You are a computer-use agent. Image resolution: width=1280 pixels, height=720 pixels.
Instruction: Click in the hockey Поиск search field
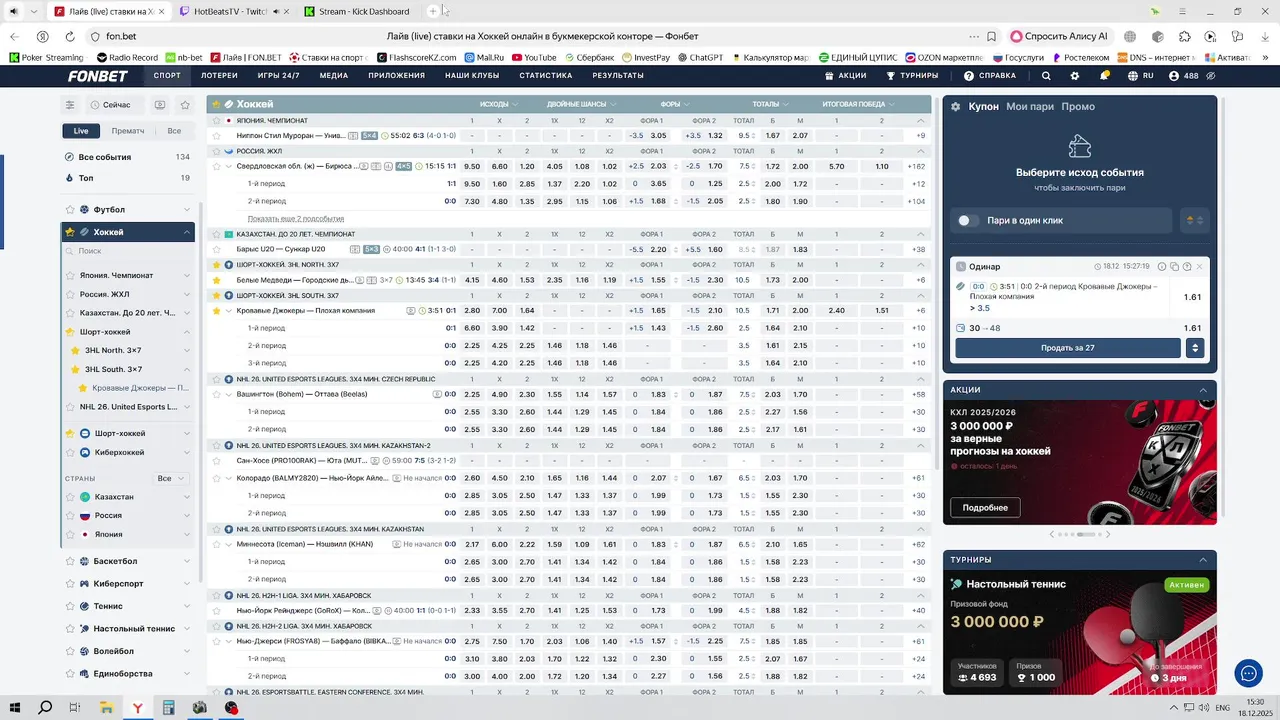point(128,252)
